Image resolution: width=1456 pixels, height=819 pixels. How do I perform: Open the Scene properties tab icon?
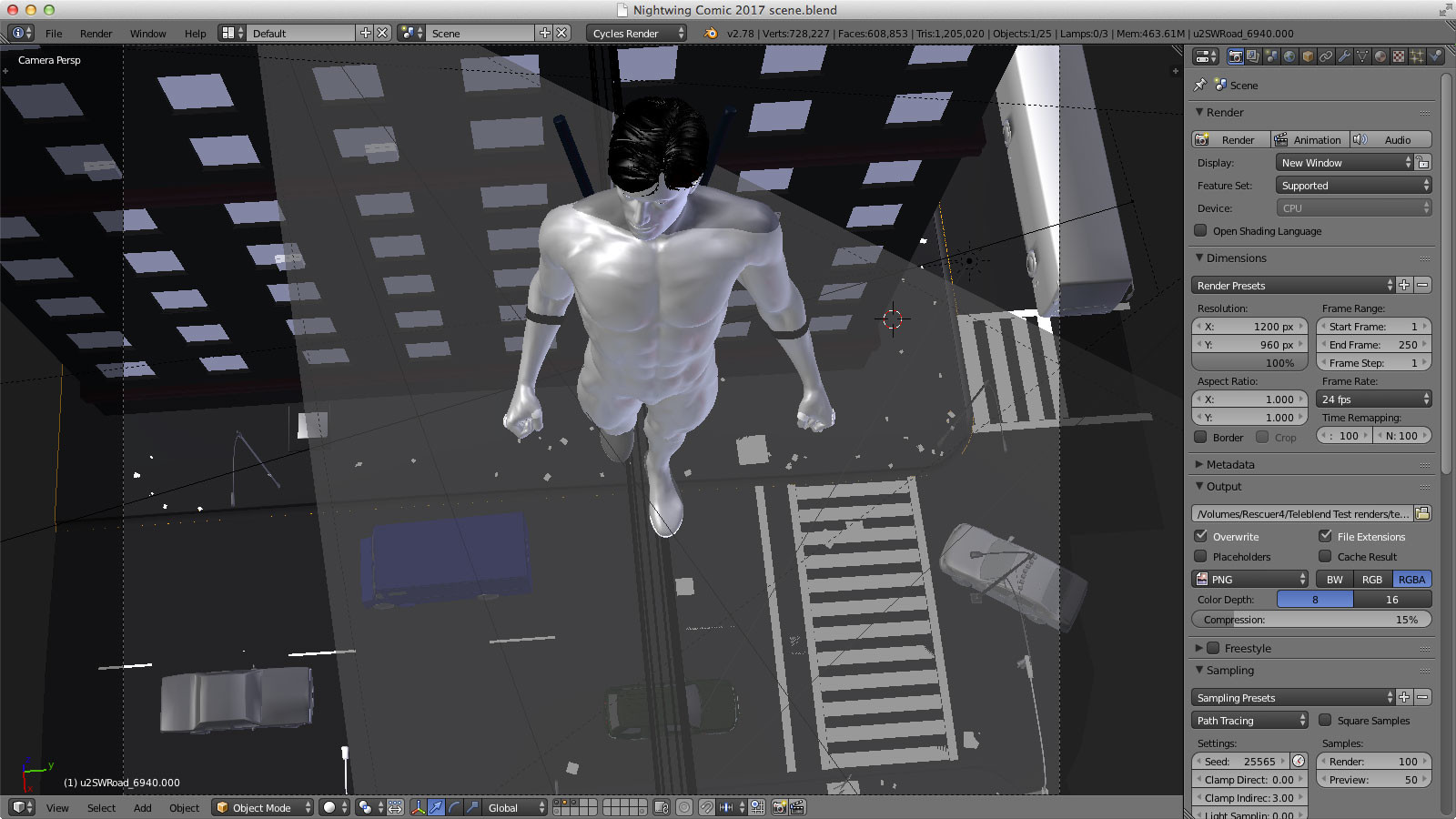coord(1271,56)
